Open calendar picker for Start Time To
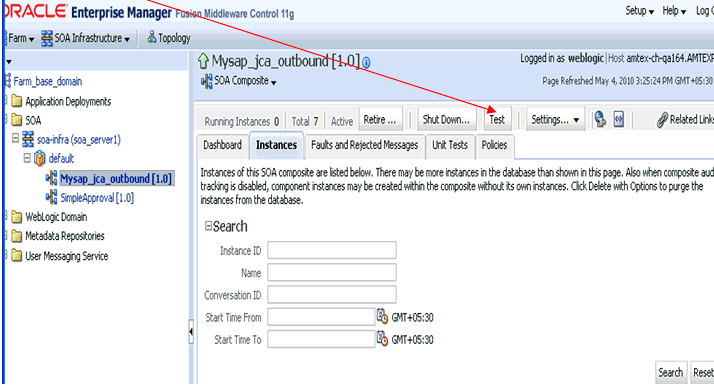714x389 pixels. pos(382,338)
